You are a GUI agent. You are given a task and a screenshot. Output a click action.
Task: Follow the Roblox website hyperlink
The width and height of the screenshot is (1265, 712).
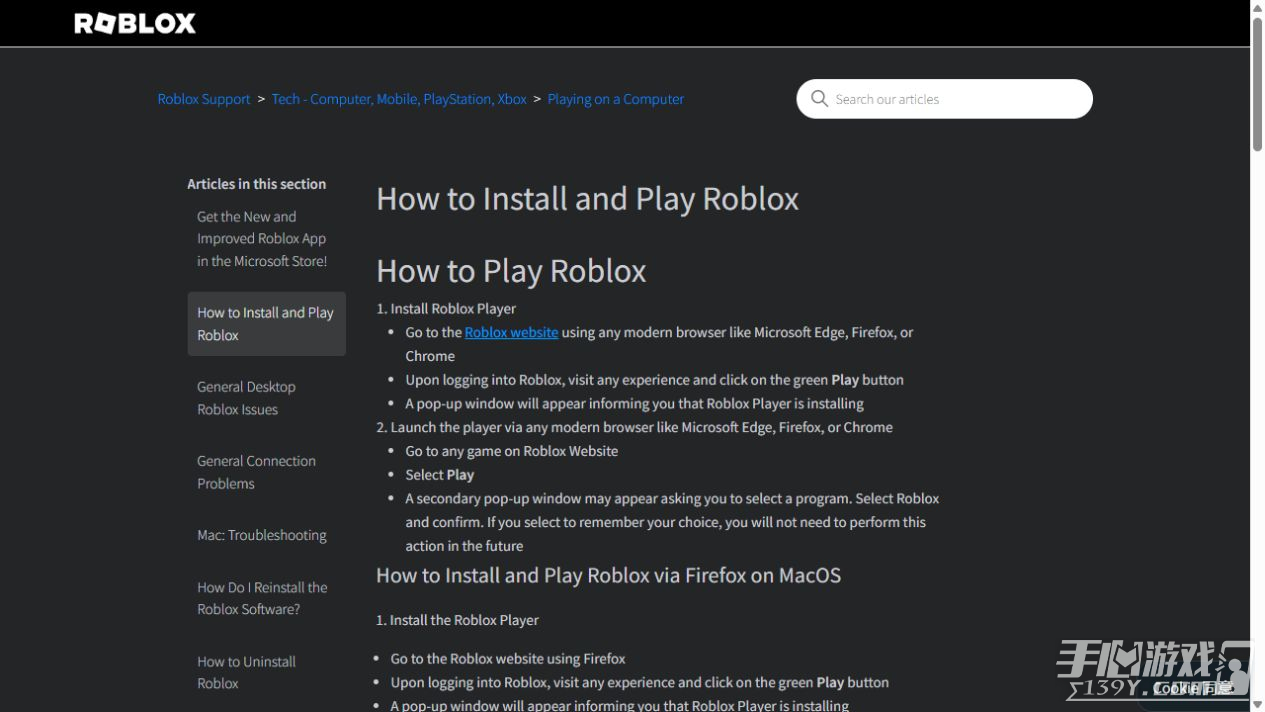511,332
